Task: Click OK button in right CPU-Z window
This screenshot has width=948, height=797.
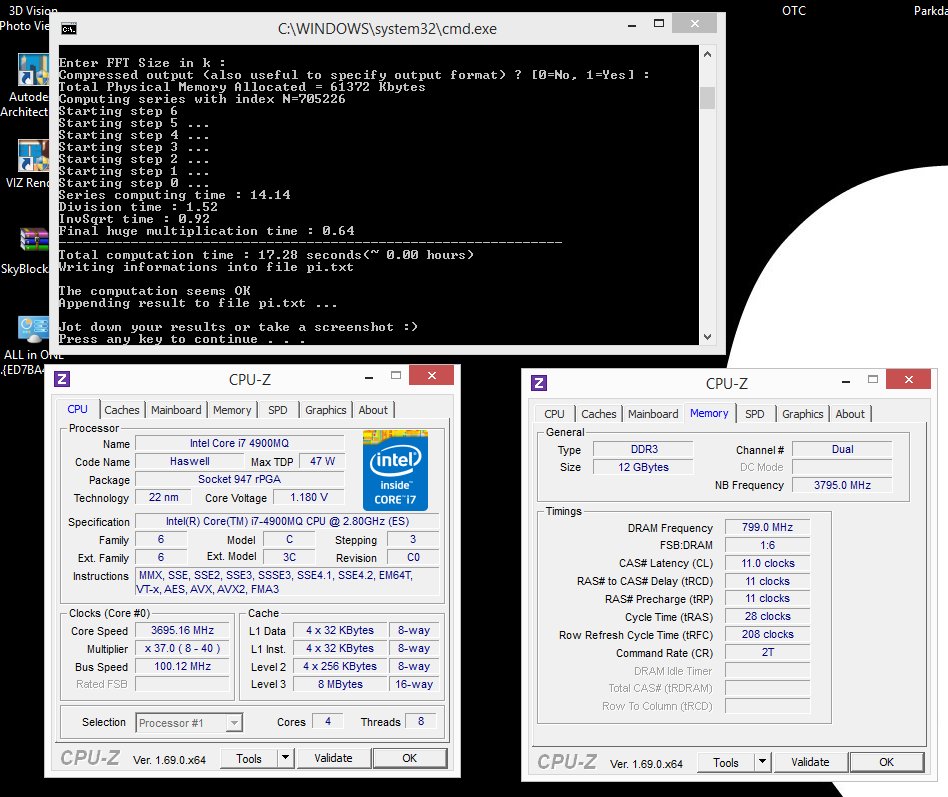Action: tap(886, 763)
